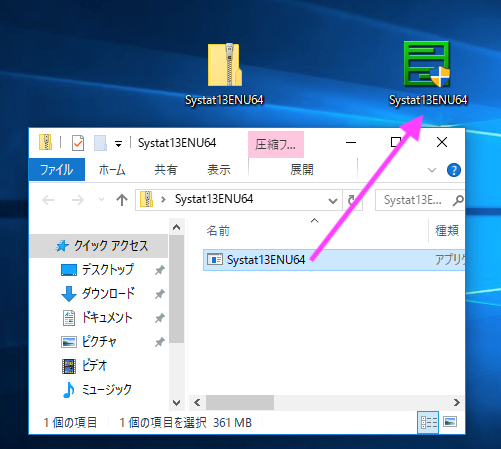Select the Systat13ENU64 zip folder desktop icon
The height and width of the screenshot is (449, 501).
pyautogui.click(x=224, y=74)
